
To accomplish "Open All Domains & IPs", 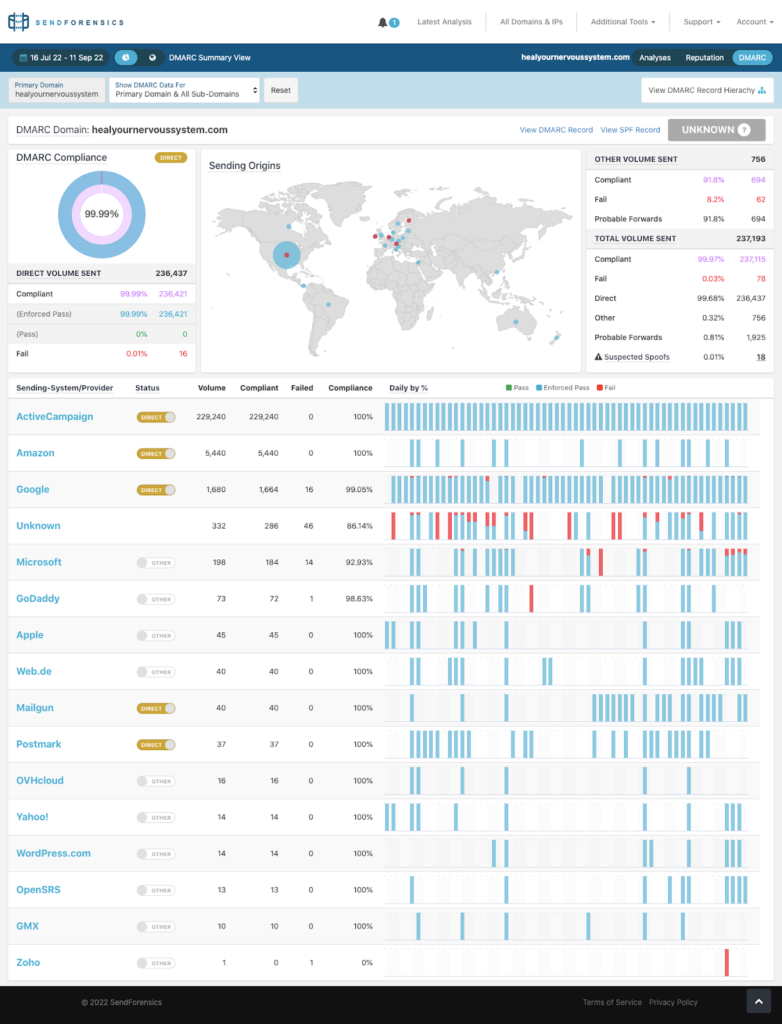I will point(531,22).
